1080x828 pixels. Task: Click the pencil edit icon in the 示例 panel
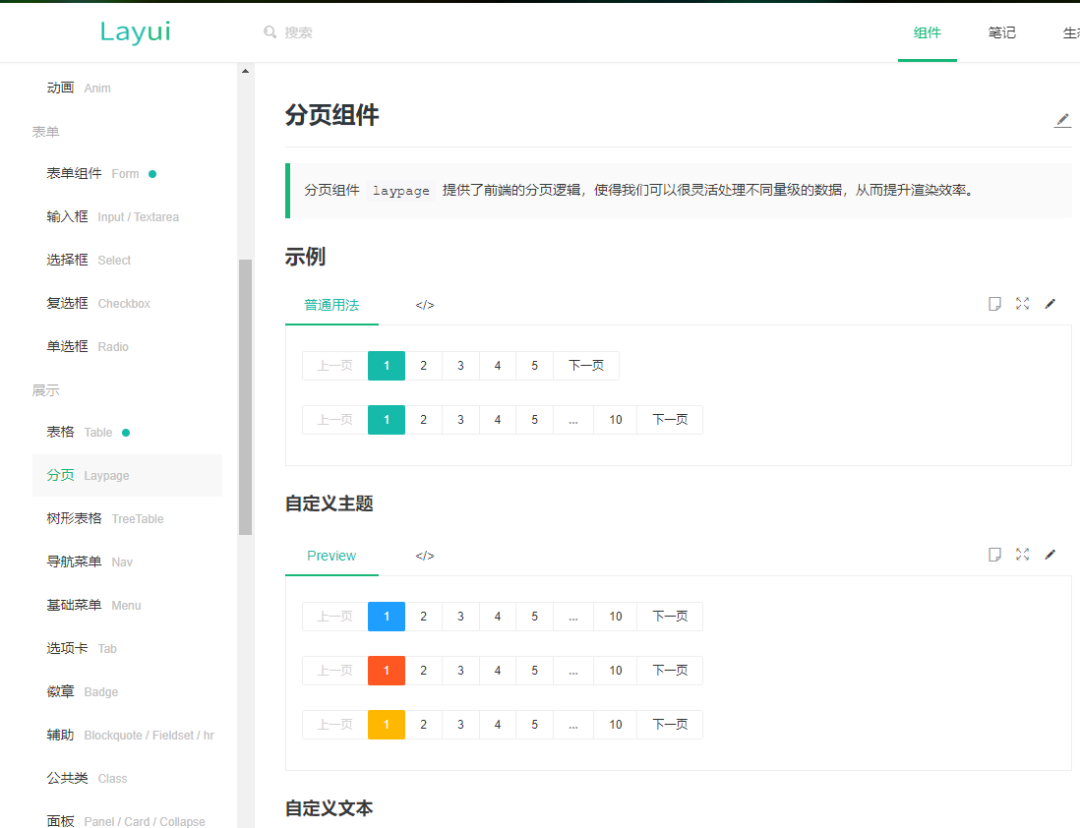1050,304
